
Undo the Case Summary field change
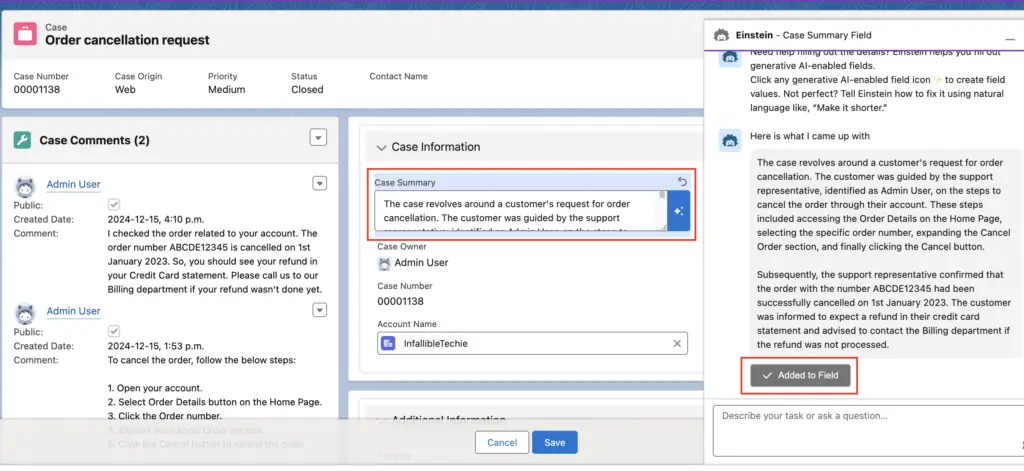click(x=682, y=182)
